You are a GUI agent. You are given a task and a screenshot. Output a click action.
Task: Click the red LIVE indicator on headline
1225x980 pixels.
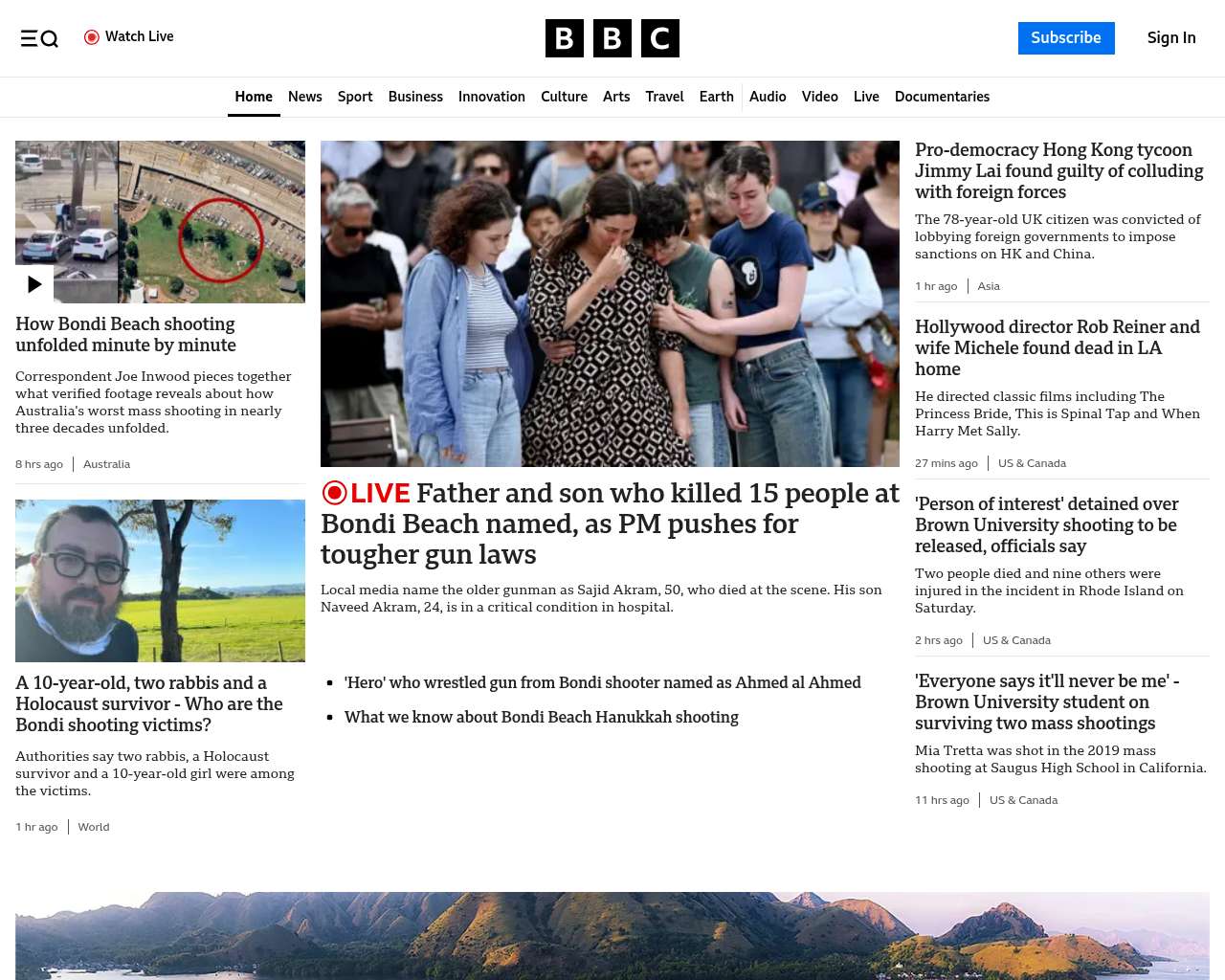(x=366, y=493)
